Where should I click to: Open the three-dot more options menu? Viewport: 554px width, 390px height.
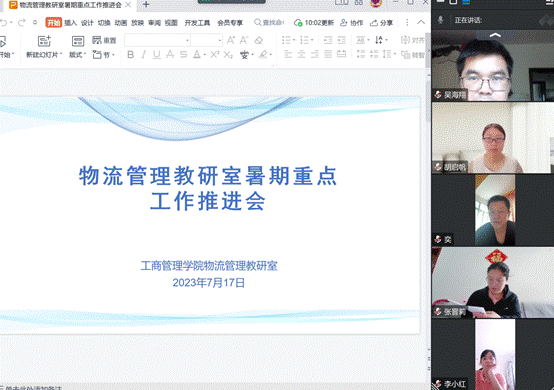[x=407, y=23]
